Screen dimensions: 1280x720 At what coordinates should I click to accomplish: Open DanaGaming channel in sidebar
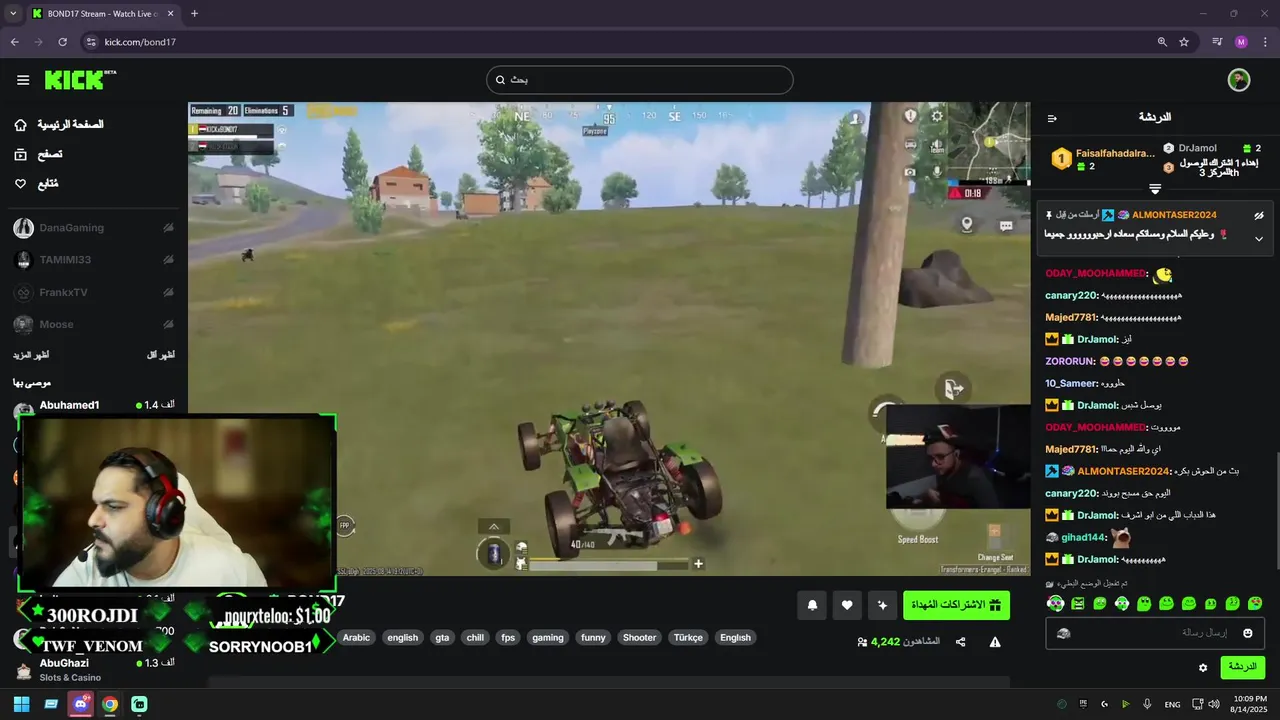(x=93, y=228)
